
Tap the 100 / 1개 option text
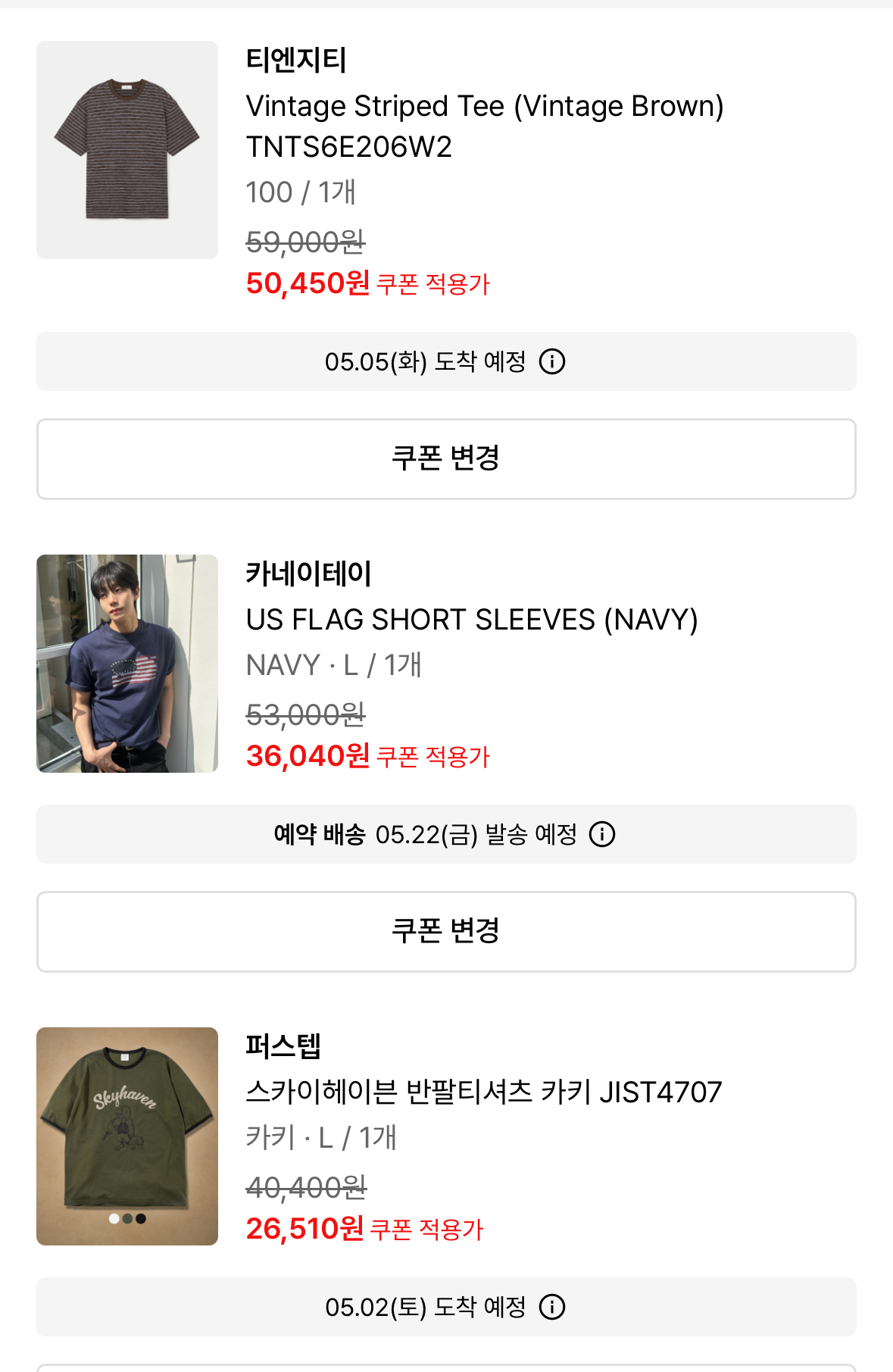301,192
